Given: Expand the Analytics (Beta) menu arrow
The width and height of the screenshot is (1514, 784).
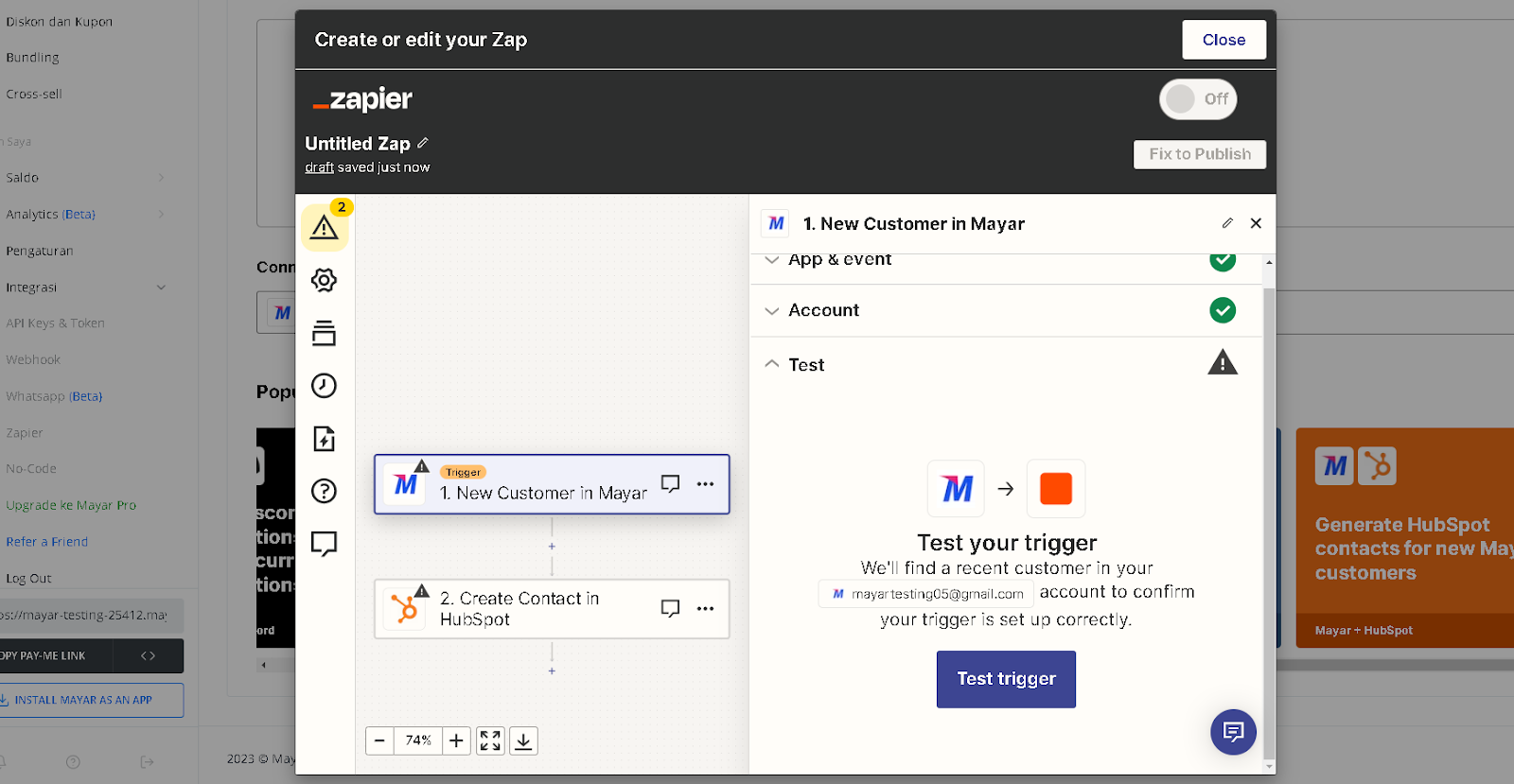Looking at the screenshot, I should tap(161, 214).
